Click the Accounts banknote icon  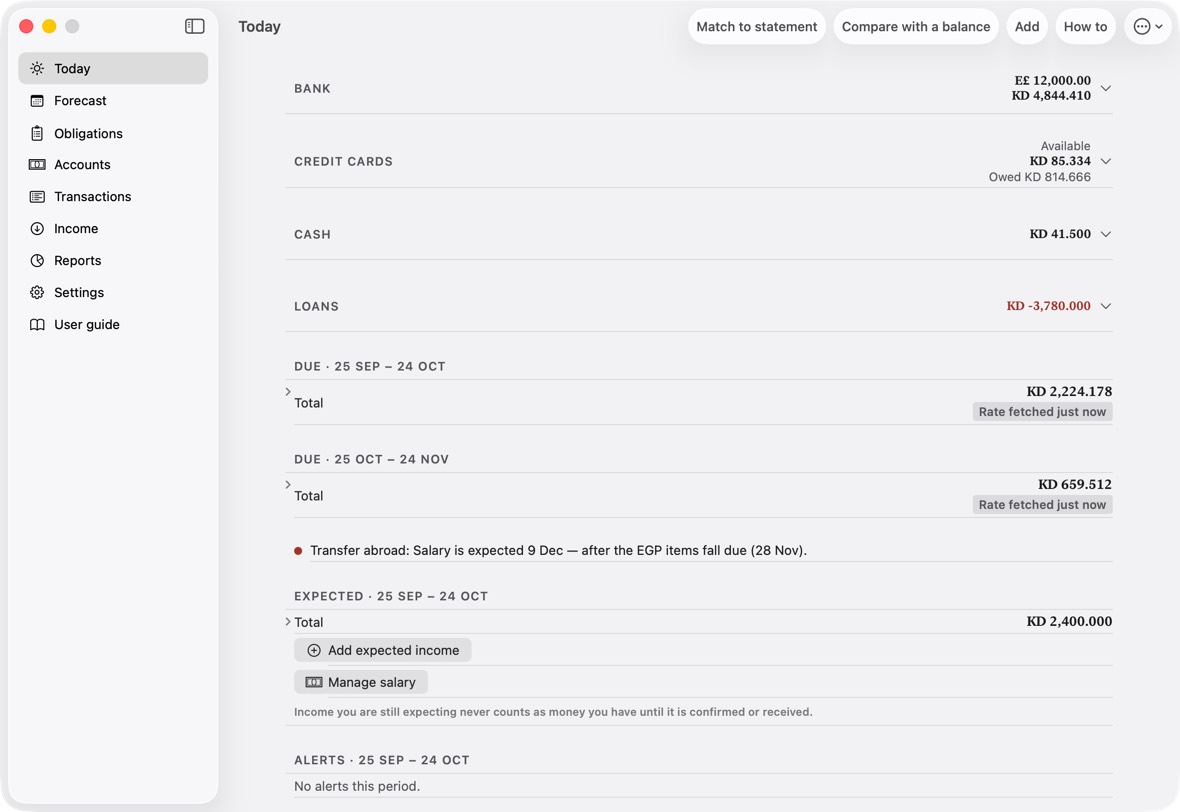[37, 165]
